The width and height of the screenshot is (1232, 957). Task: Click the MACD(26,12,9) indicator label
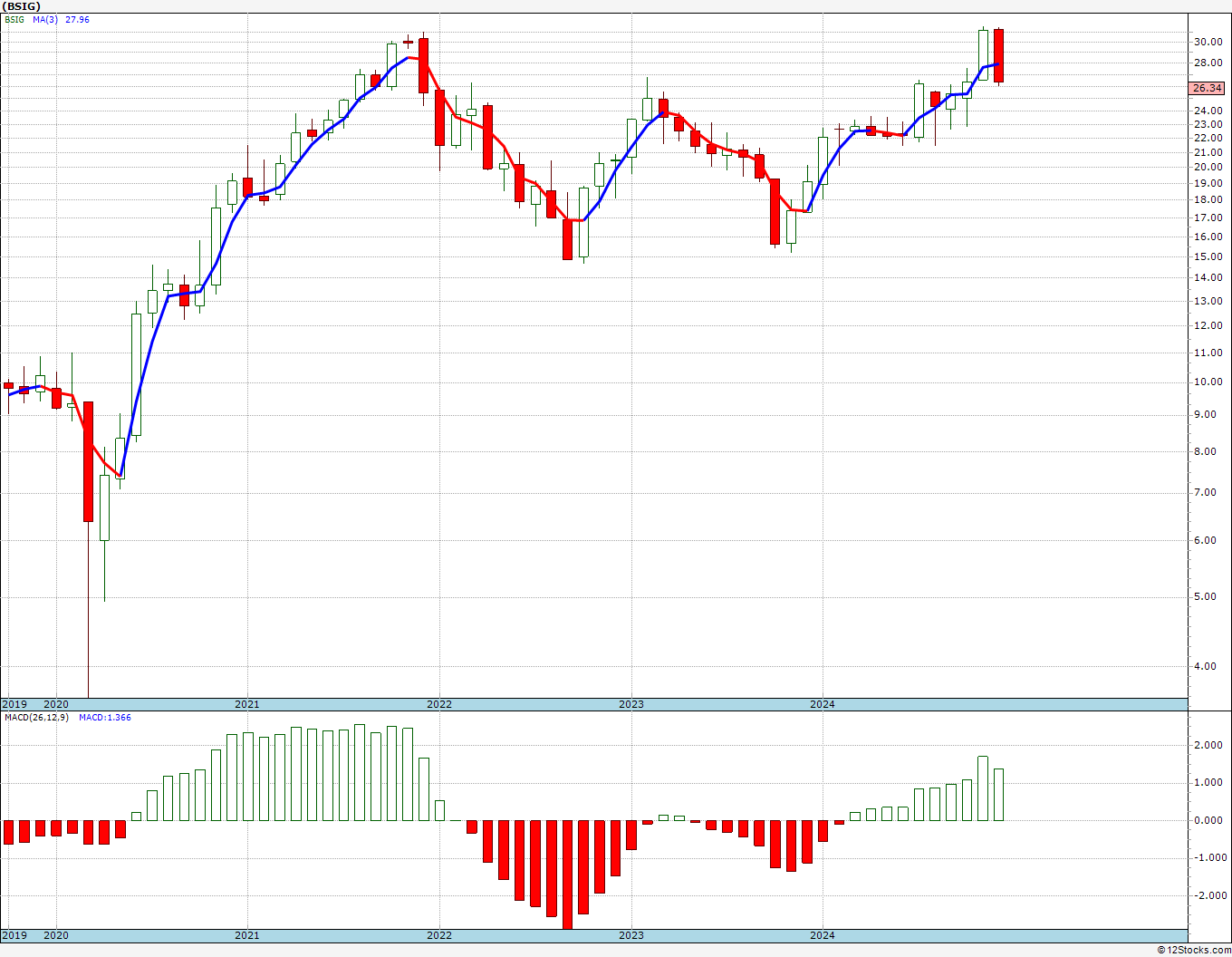(x=36, y=718)
